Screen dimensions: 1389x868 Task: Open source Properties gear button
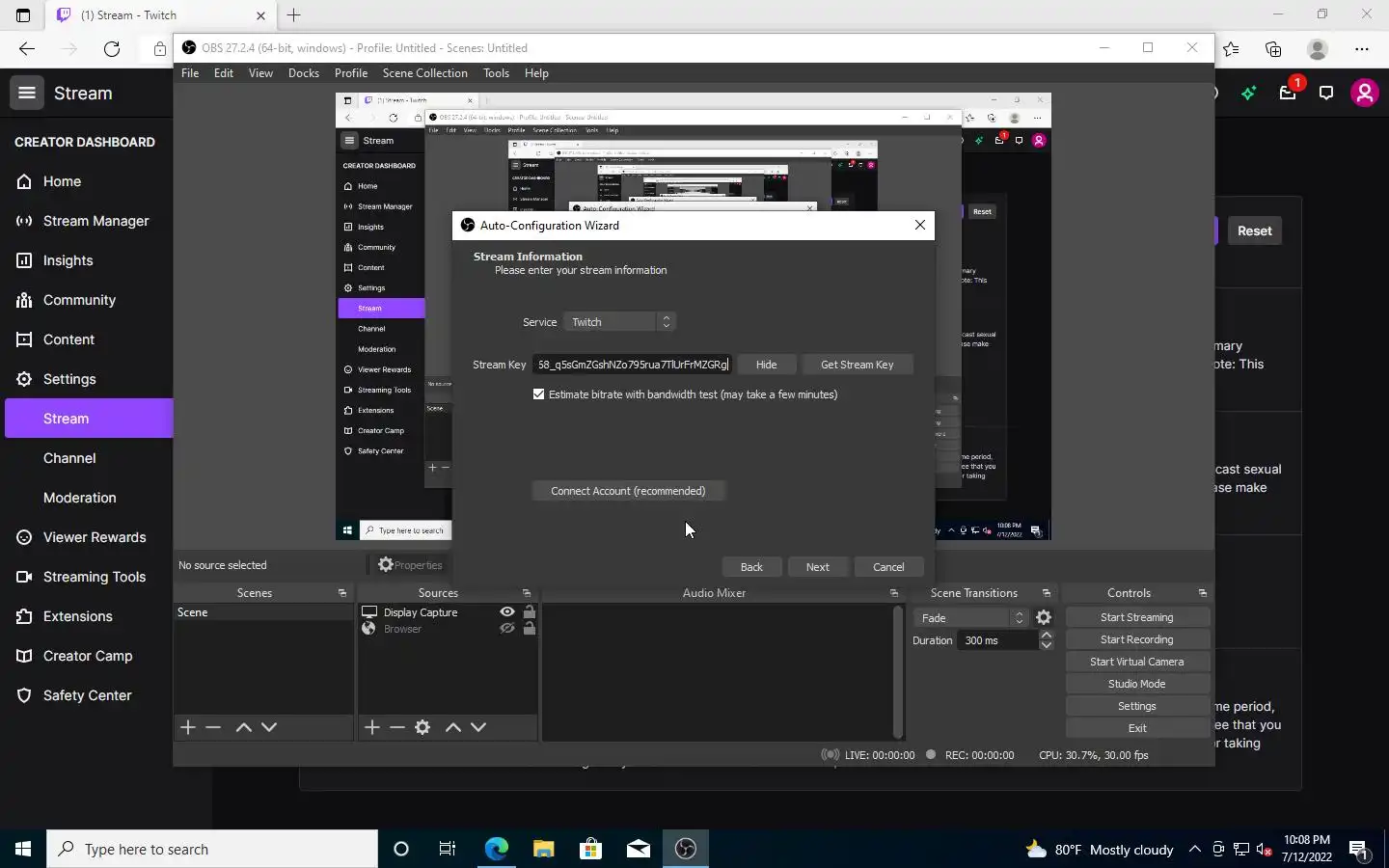(410, 565)
